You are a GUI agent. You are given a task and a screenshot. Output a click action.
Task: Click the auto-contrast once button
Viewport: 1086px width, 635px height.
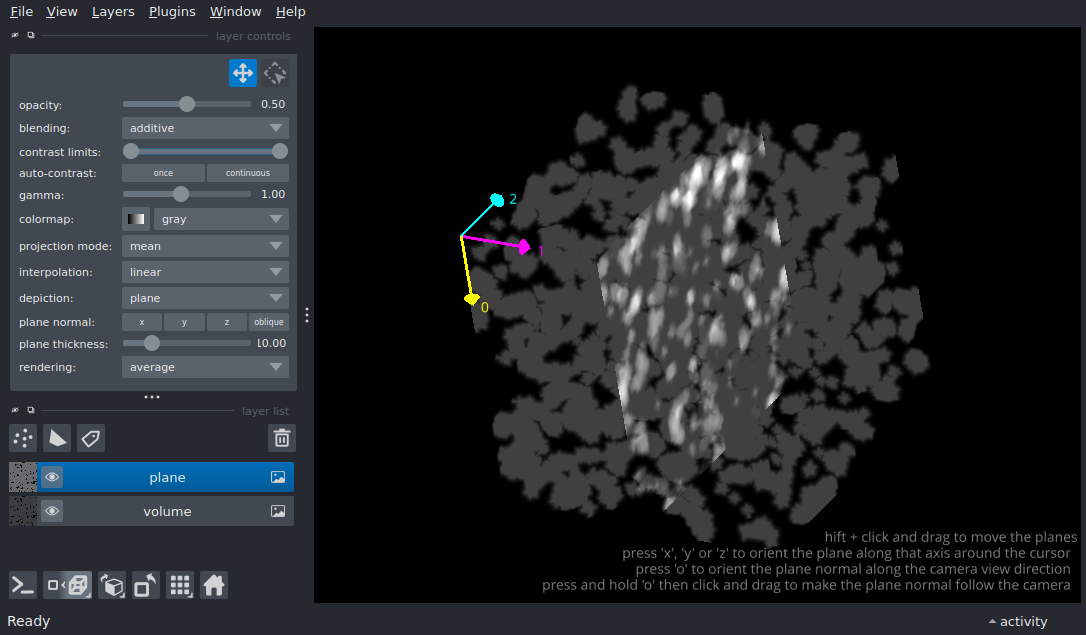pos(163,173)
